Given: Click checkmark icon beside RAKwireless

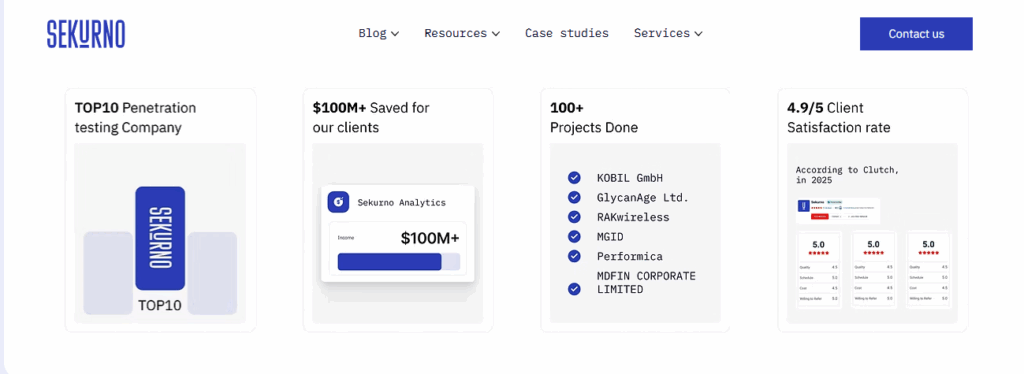Looking at the screenshot, I should pyautogui.click(x=574, y=217).
